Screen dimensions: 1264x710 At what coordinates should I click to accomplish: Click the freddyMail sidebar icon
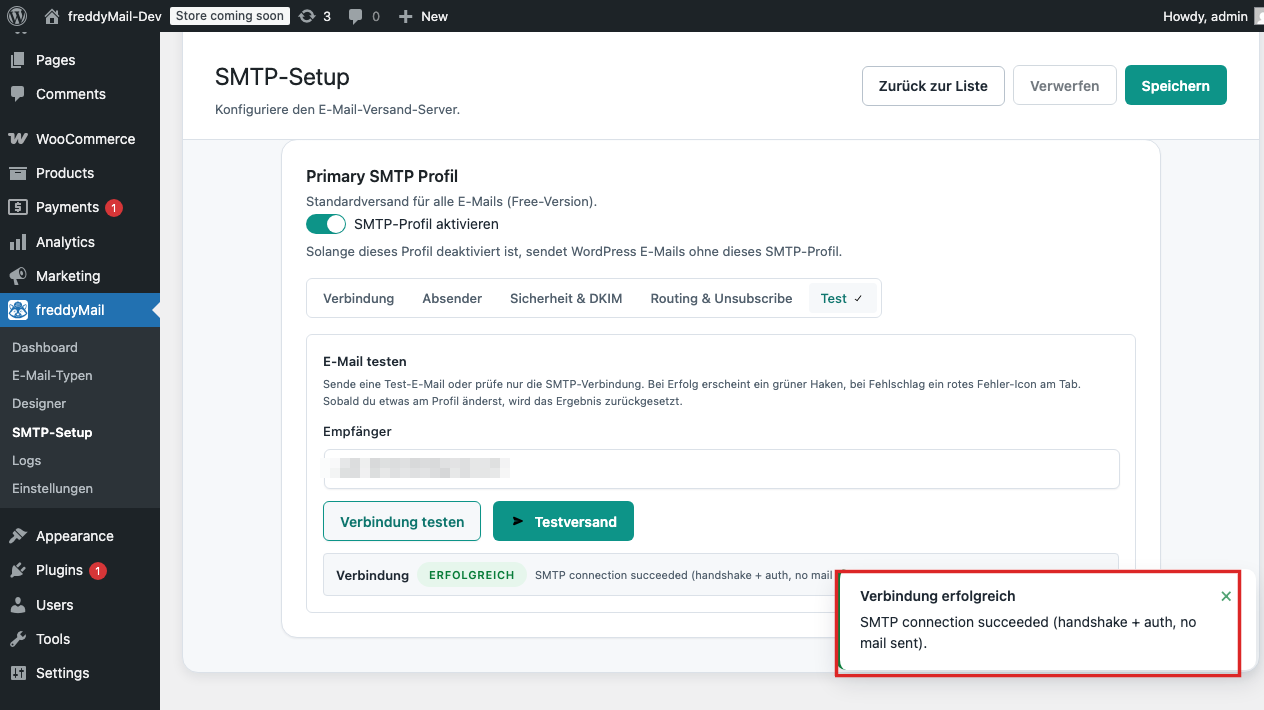(x=17, y=310)
